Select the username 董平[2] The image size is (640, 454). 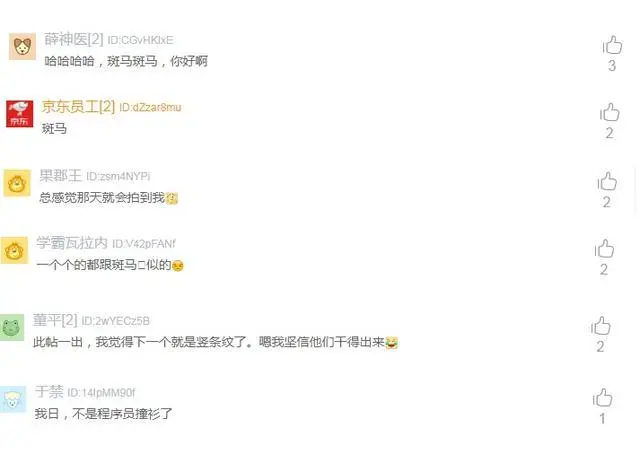click(55, 320)
